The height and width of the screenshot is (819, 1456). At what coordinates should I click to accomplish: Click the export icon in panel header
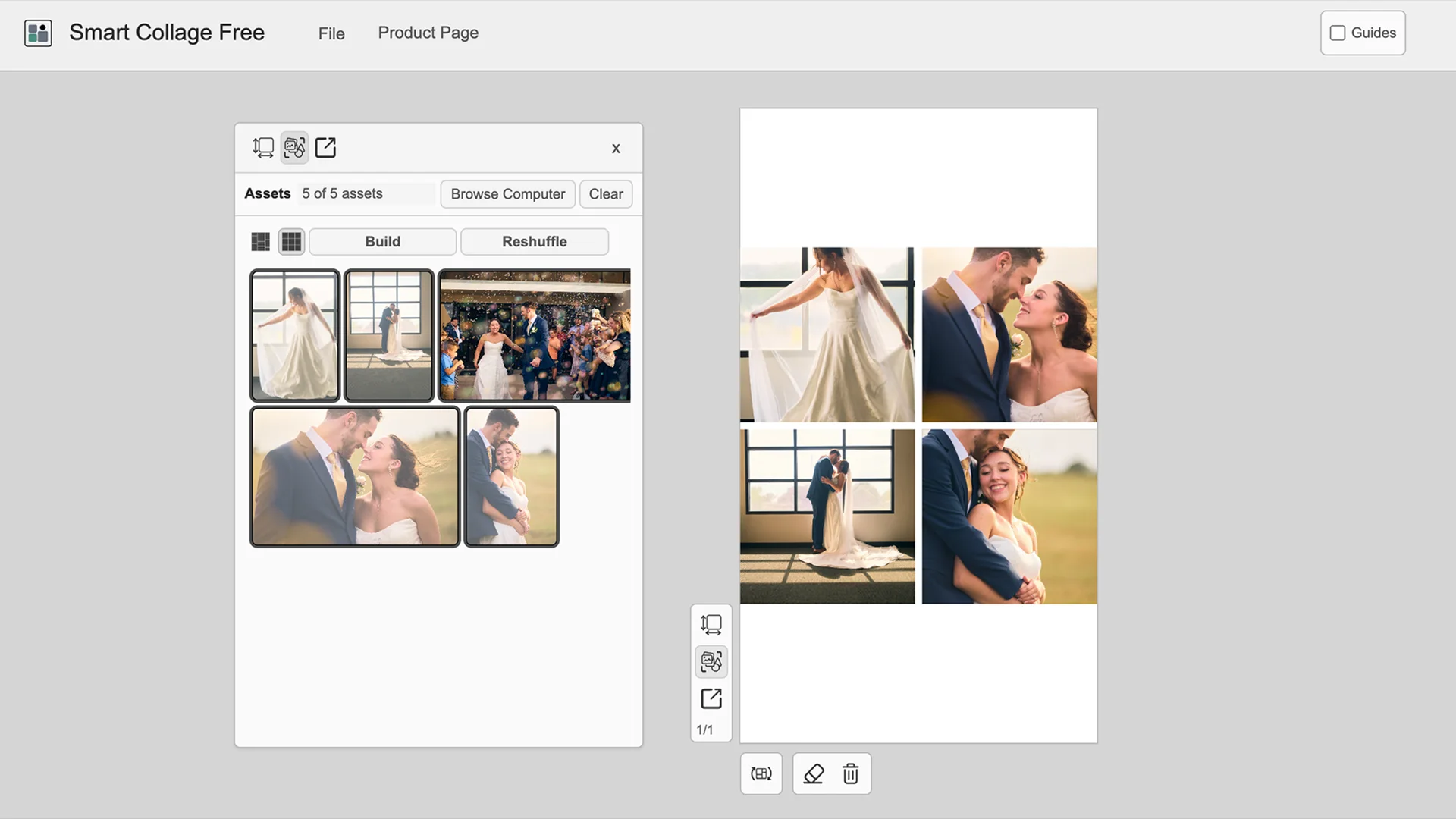pos(325,147)
